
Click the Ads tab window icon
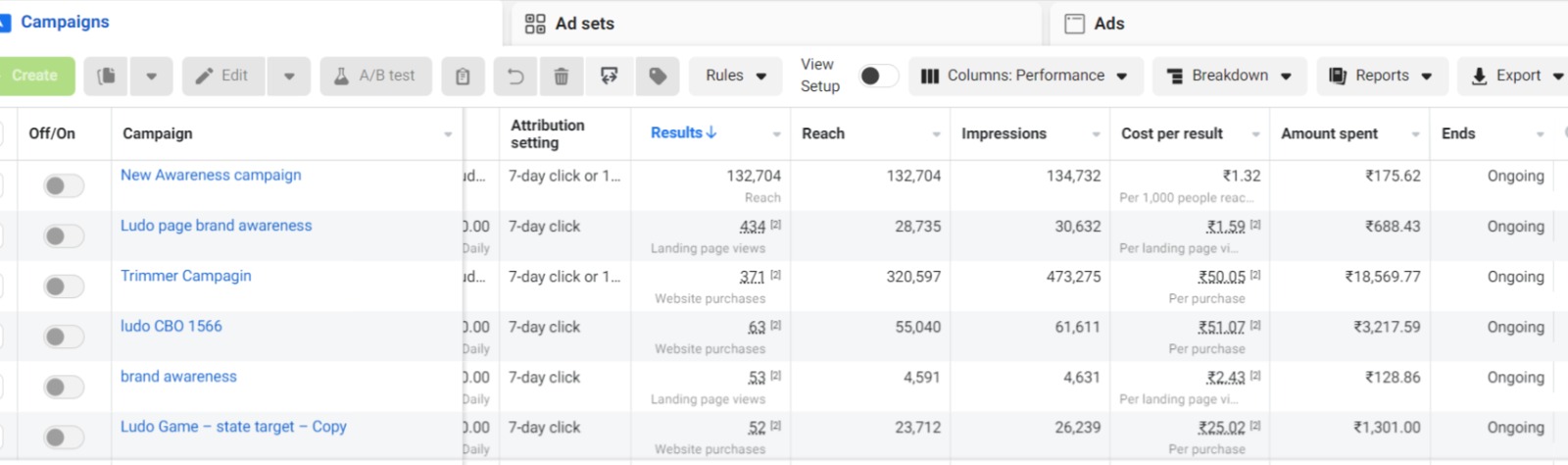click(x=1074, y=24)
